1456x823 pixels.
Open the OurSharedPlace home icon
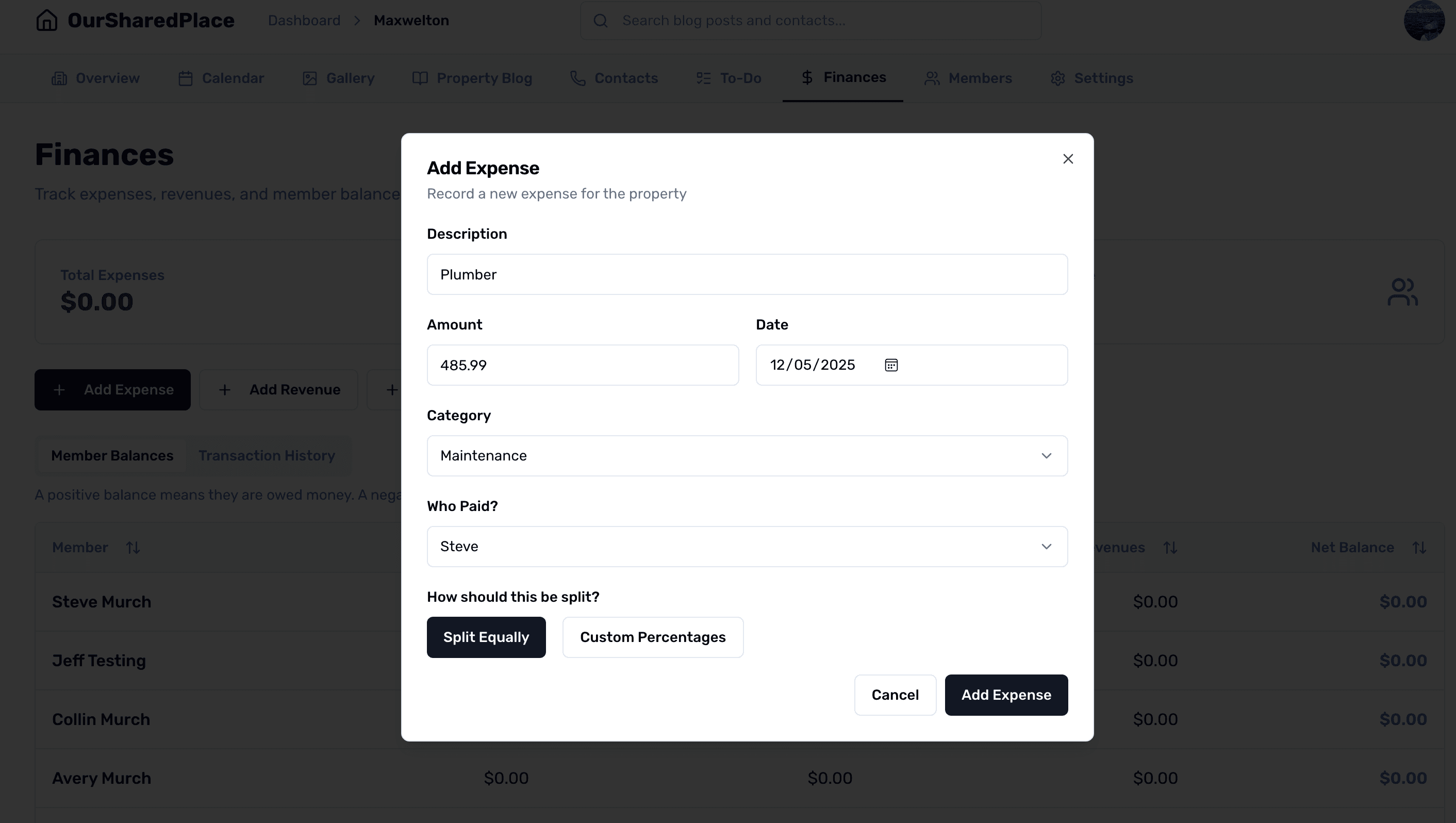coord(46,20)
